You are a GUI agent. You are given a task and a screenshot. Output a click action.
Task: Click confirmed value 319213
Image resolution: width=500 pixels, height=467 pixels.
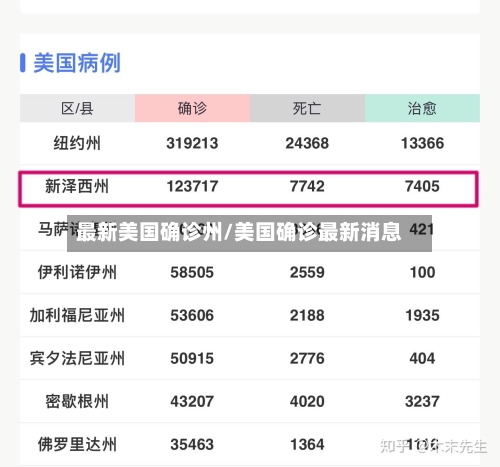click(192, 143)
